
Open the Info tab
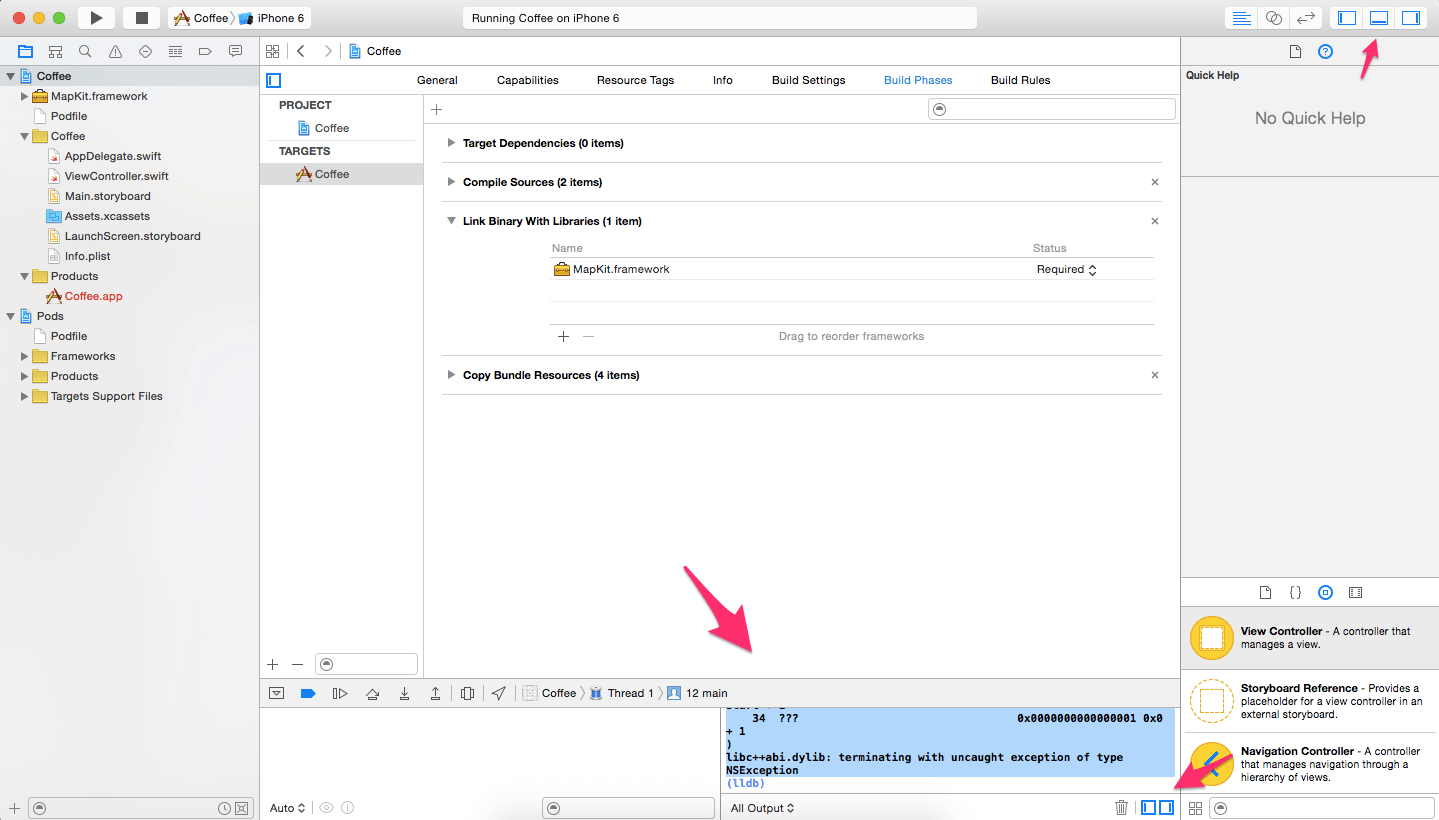point(723,80)
